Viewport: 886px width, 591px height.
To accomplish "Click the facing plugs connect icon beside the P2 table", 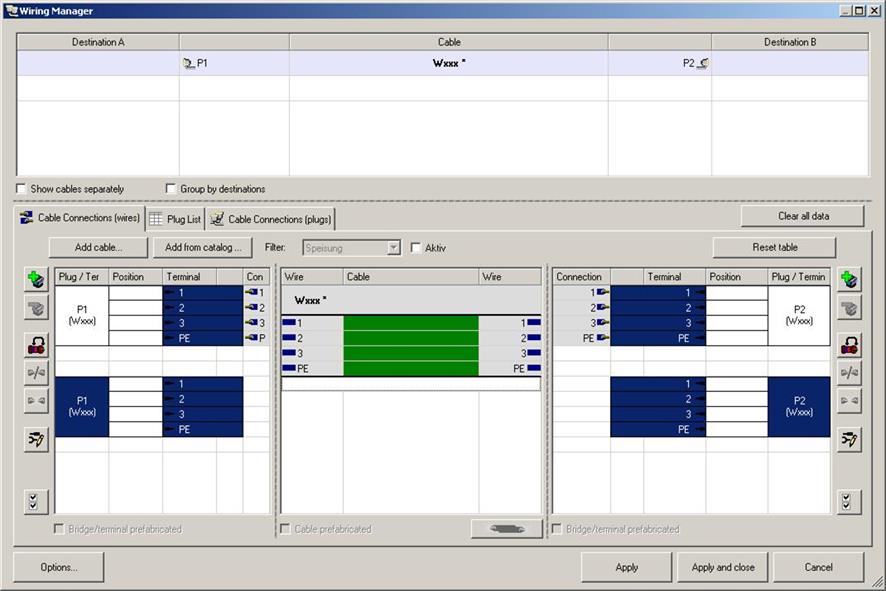I will (x=849, y=400).
